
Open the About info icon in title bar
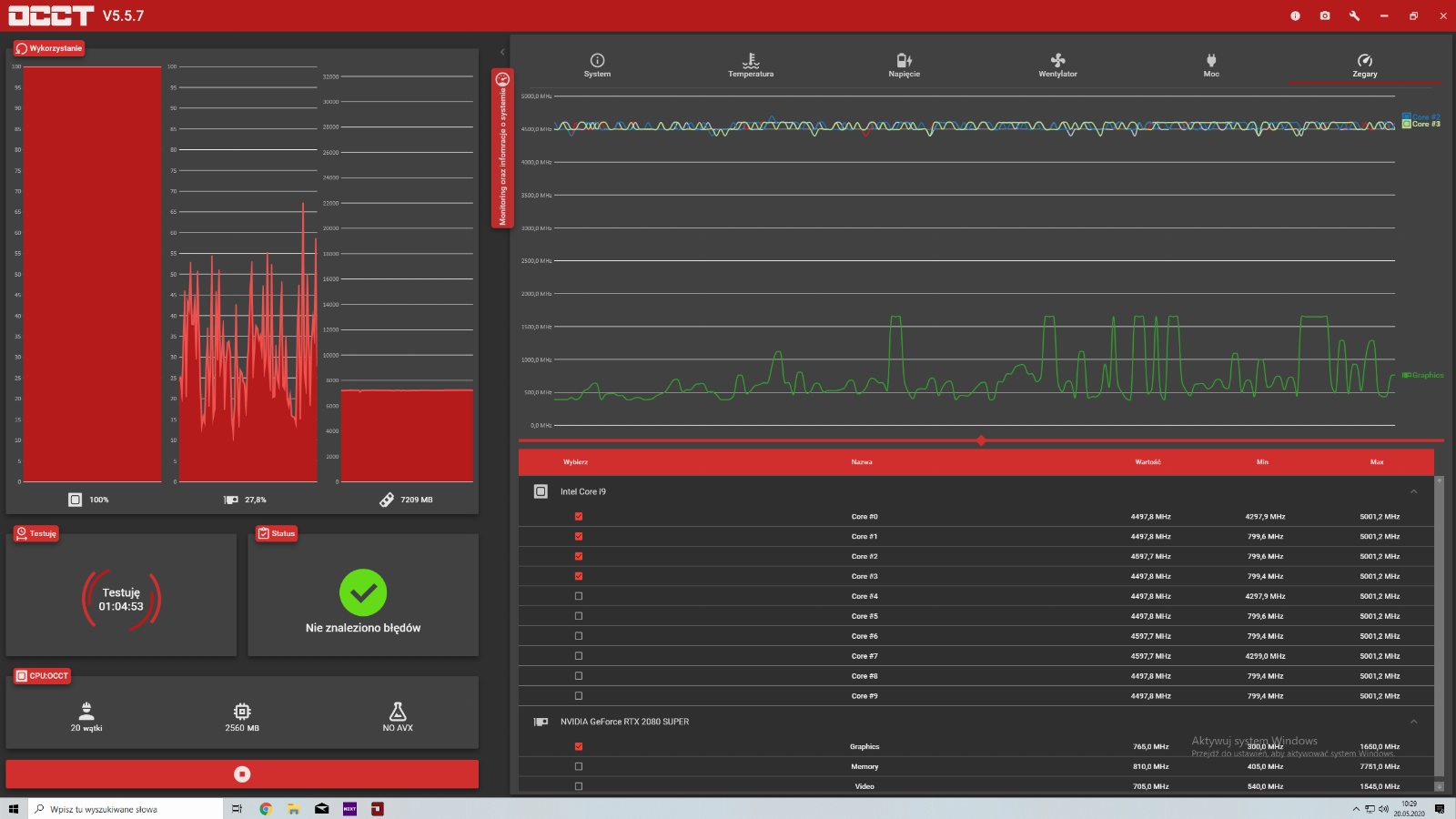pos(1295,15)
